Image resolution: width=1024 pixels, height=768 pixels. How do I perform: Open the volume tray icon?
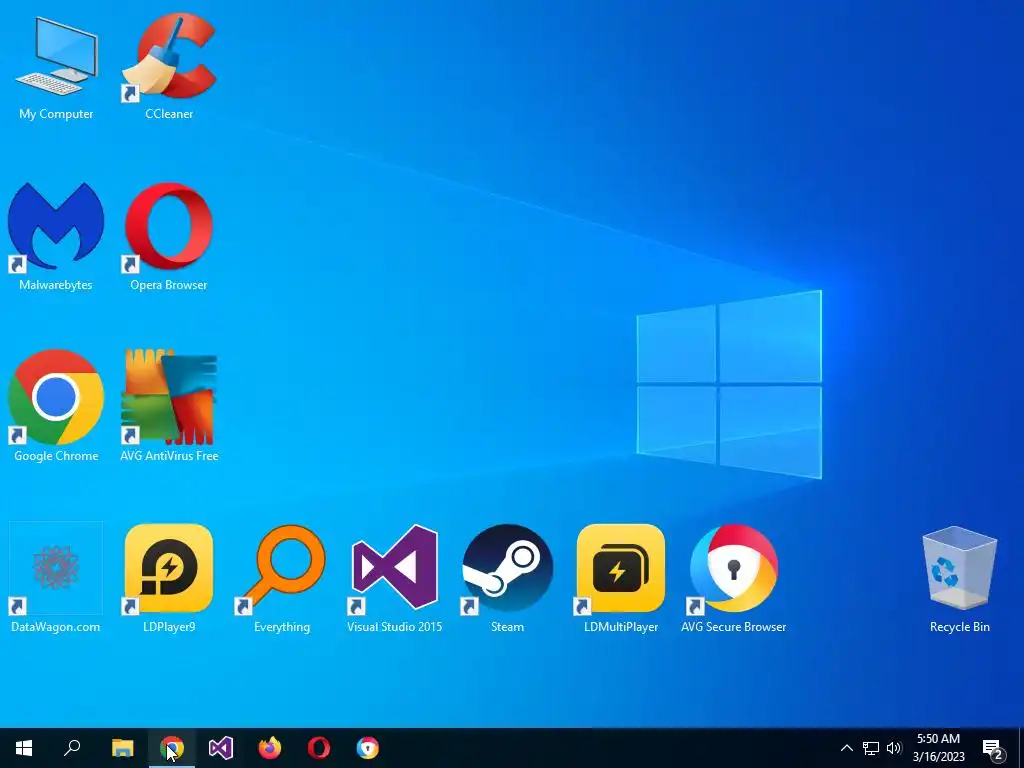pyautogui.click(x=894, y=748)
